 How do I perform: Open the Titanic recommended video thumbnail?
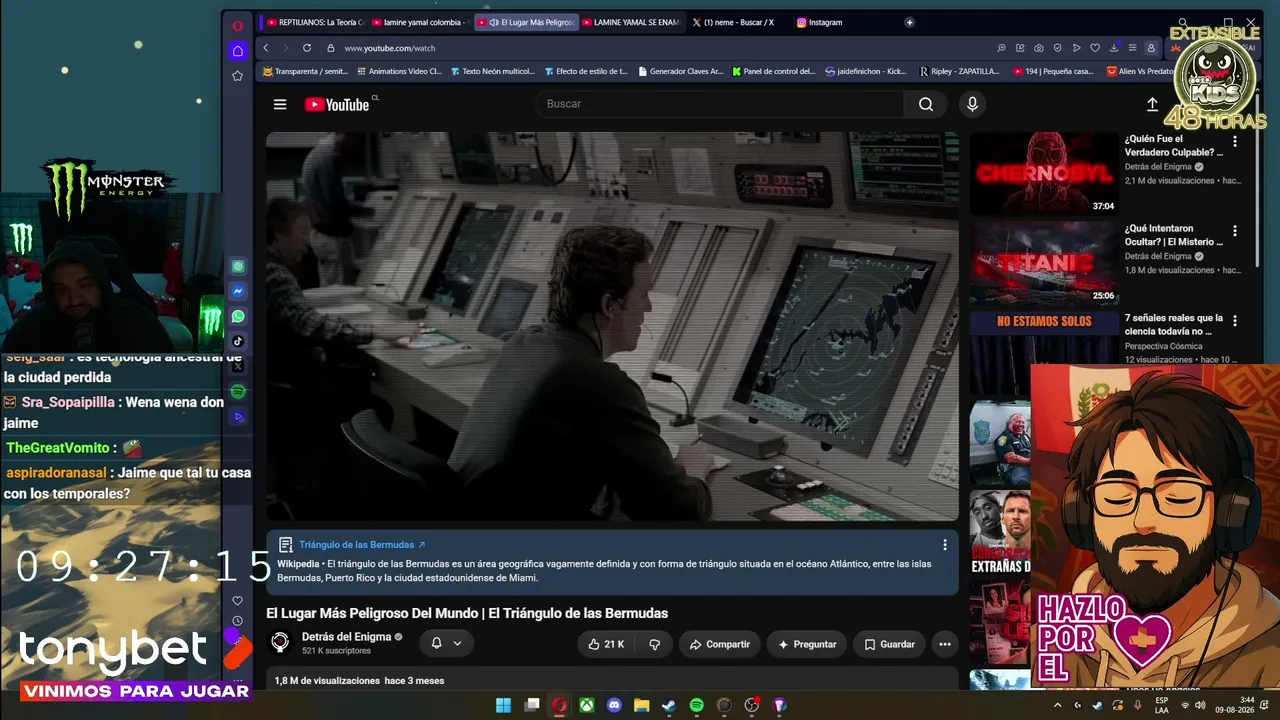(x=1043, y=263)
